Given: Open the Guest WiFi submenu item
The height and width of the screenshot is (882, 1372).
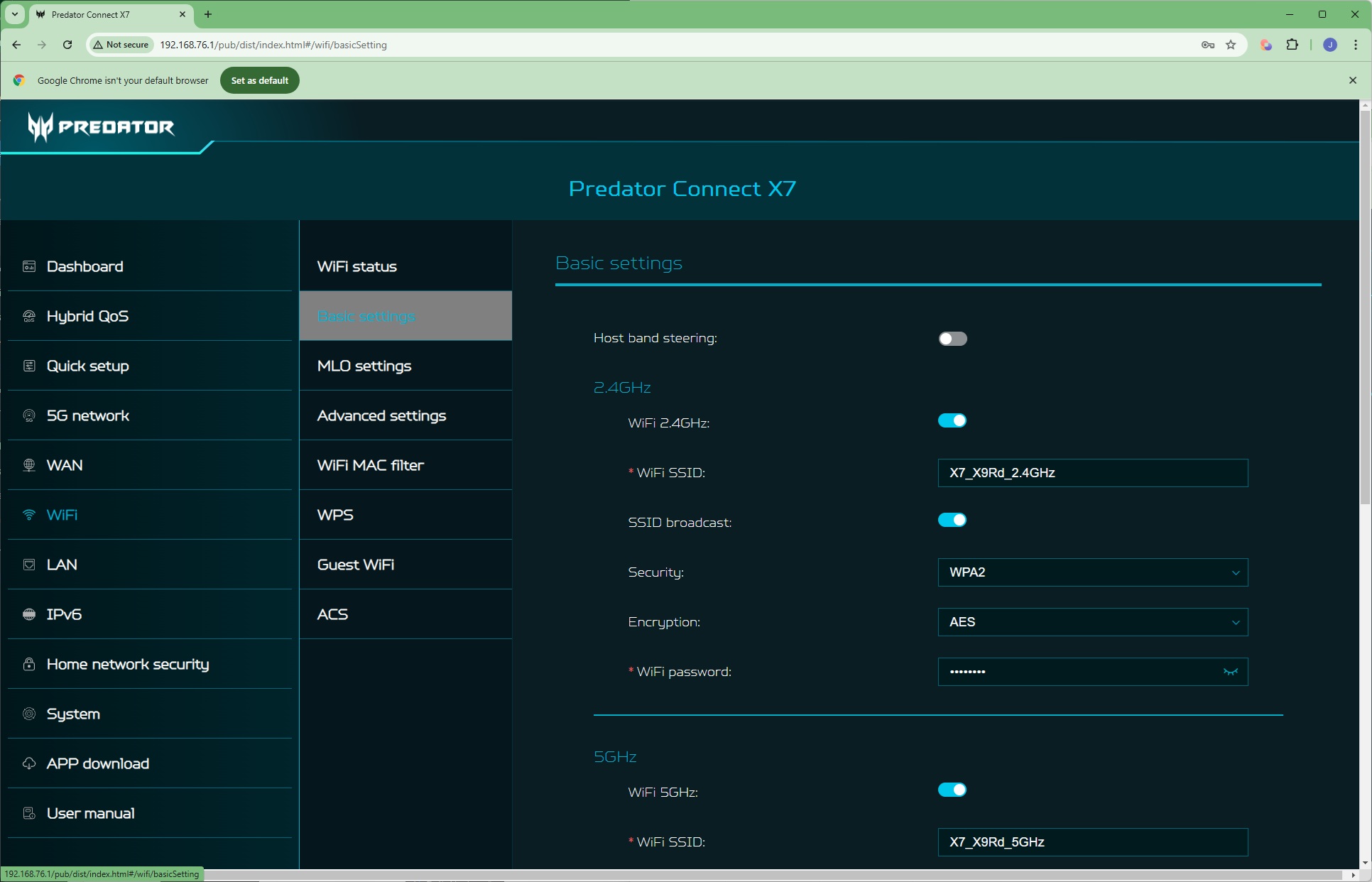Looking at the screenshot, I should click(356, 565).
